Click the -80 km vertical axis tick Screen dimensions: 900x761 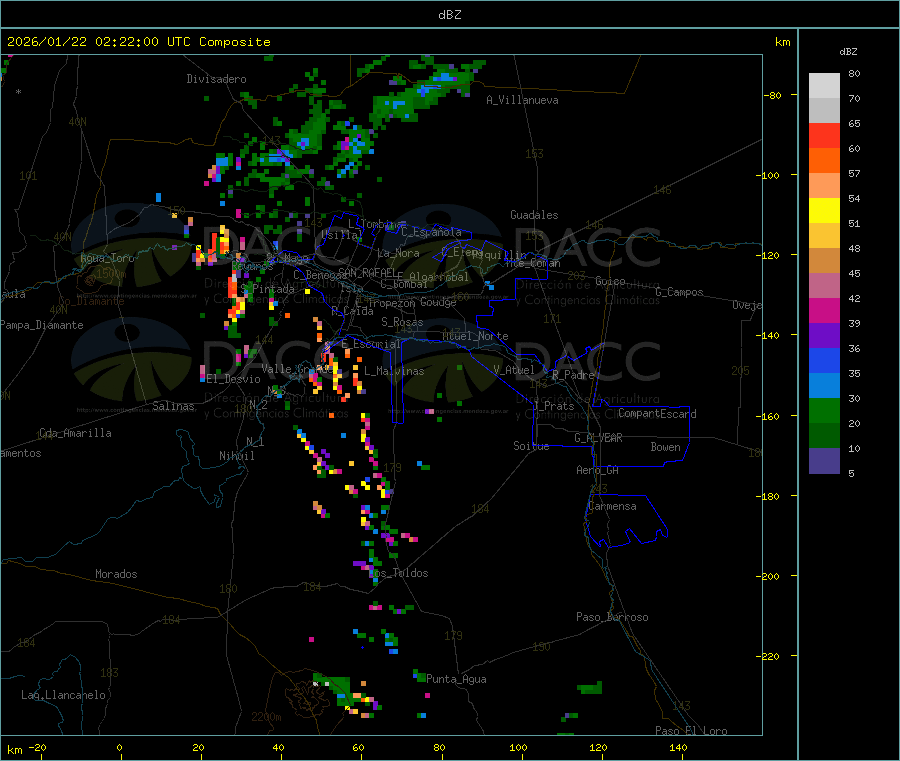[x=773, y=95]
